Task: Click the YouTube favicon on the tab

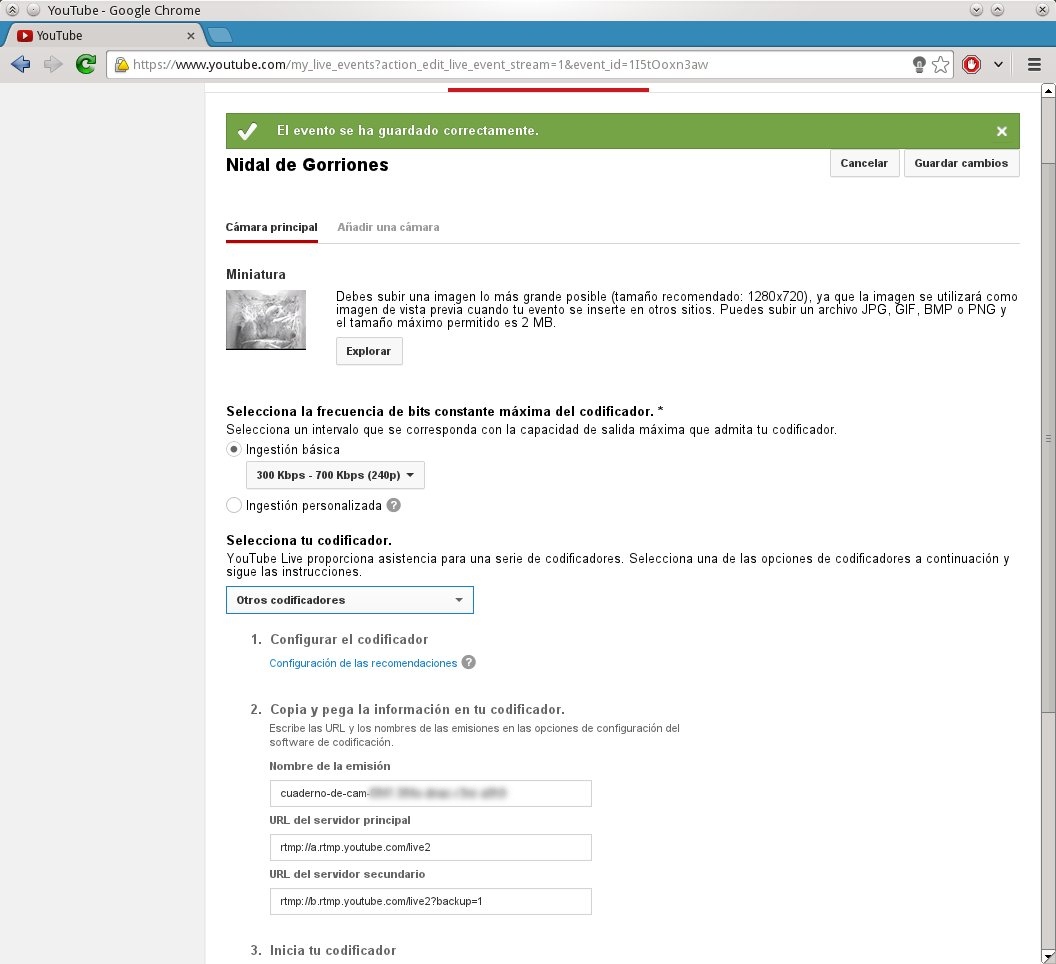Action: pyautogui.click(x=25, y=36)
